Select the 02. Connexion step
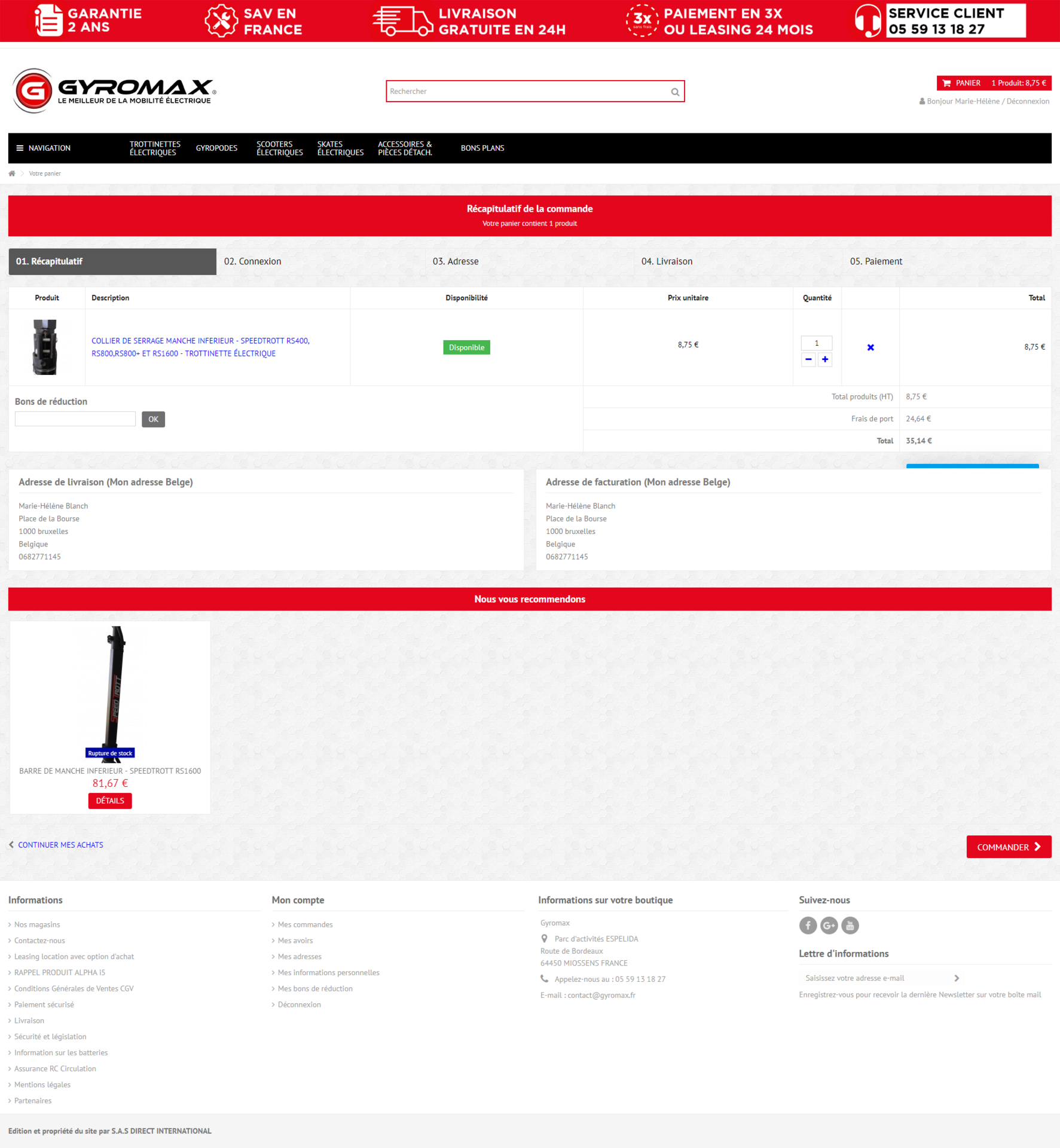The image size is (1060, 1148). [320, 261]
